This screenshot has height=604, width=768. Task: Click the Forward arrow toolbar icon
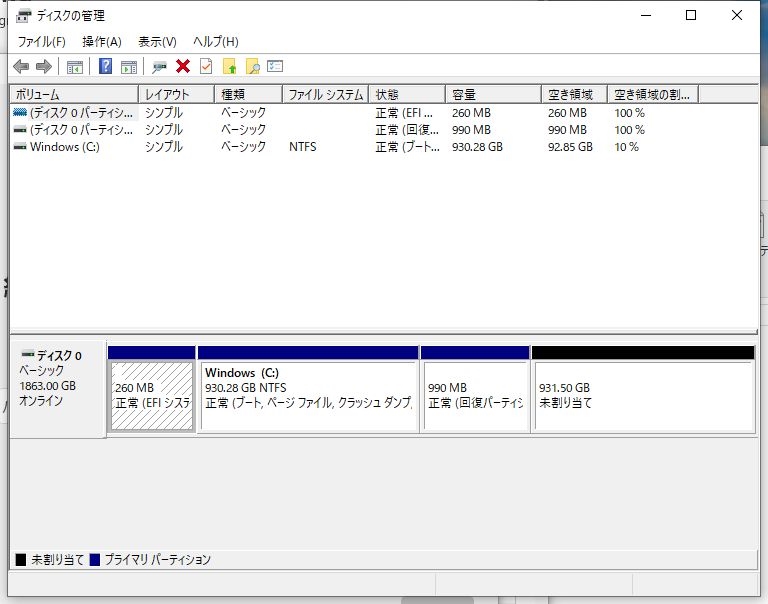pyautogui.click(x=44, y=66)
